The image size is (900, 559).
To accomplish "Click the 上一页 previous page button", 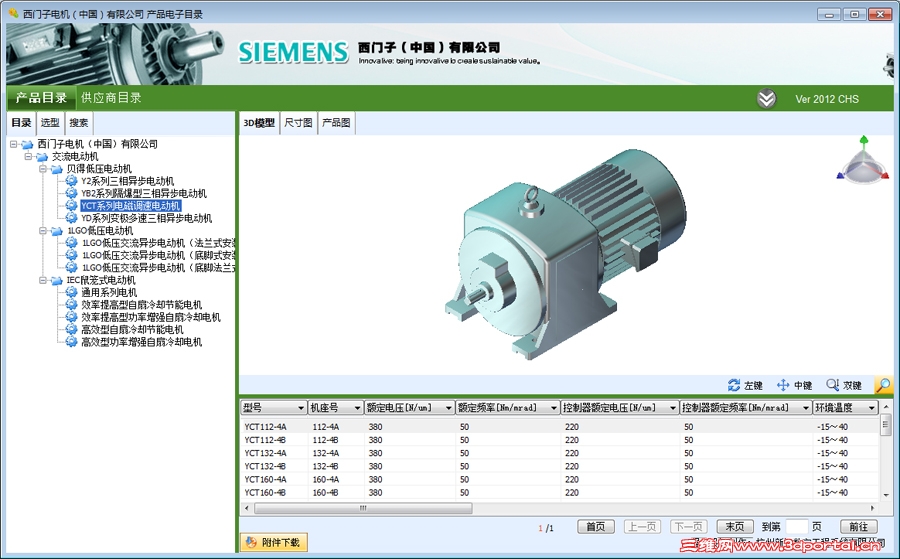I will [642, 527].
